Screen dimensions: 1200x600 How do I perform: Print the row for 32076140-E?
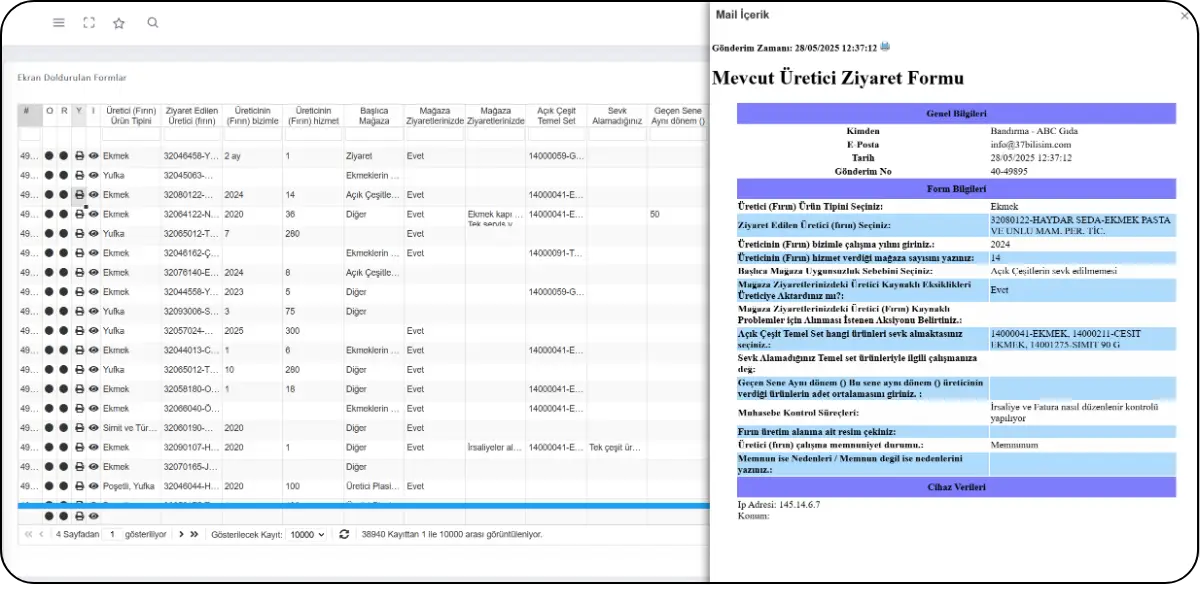(x=79, y=272)
